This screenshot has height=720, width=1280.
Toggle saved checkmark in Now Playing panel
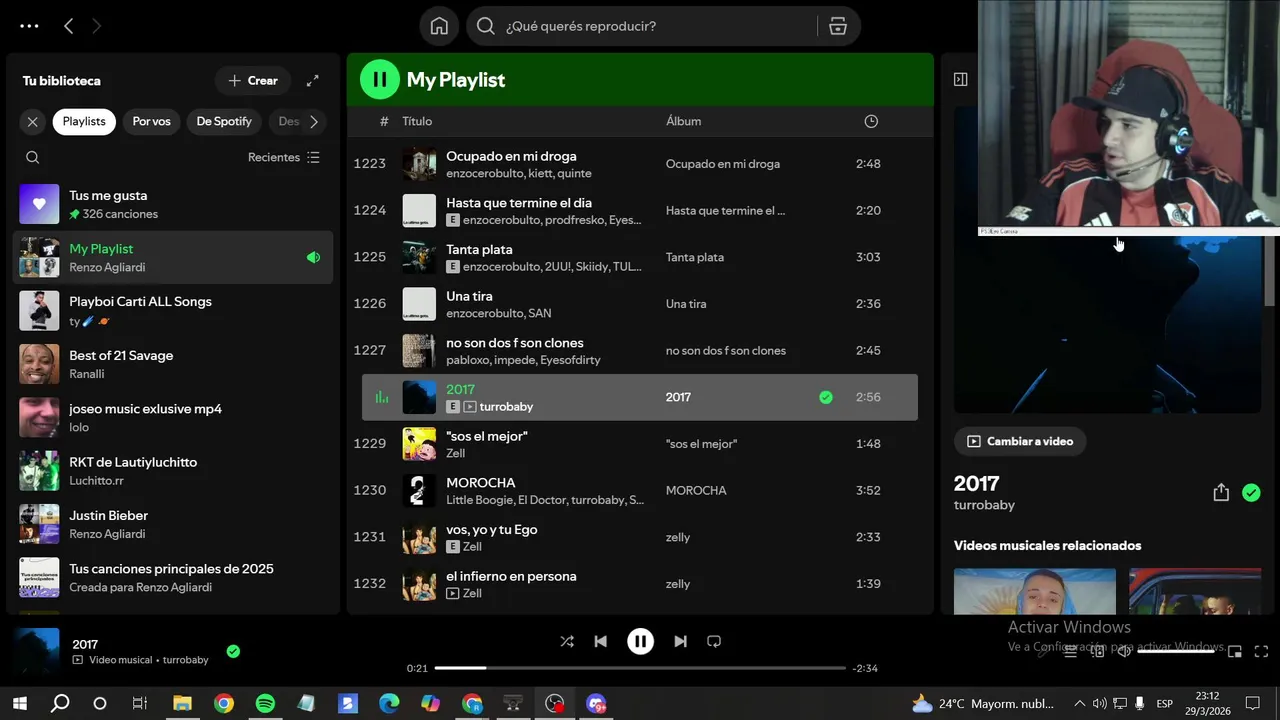point(1251,493)
